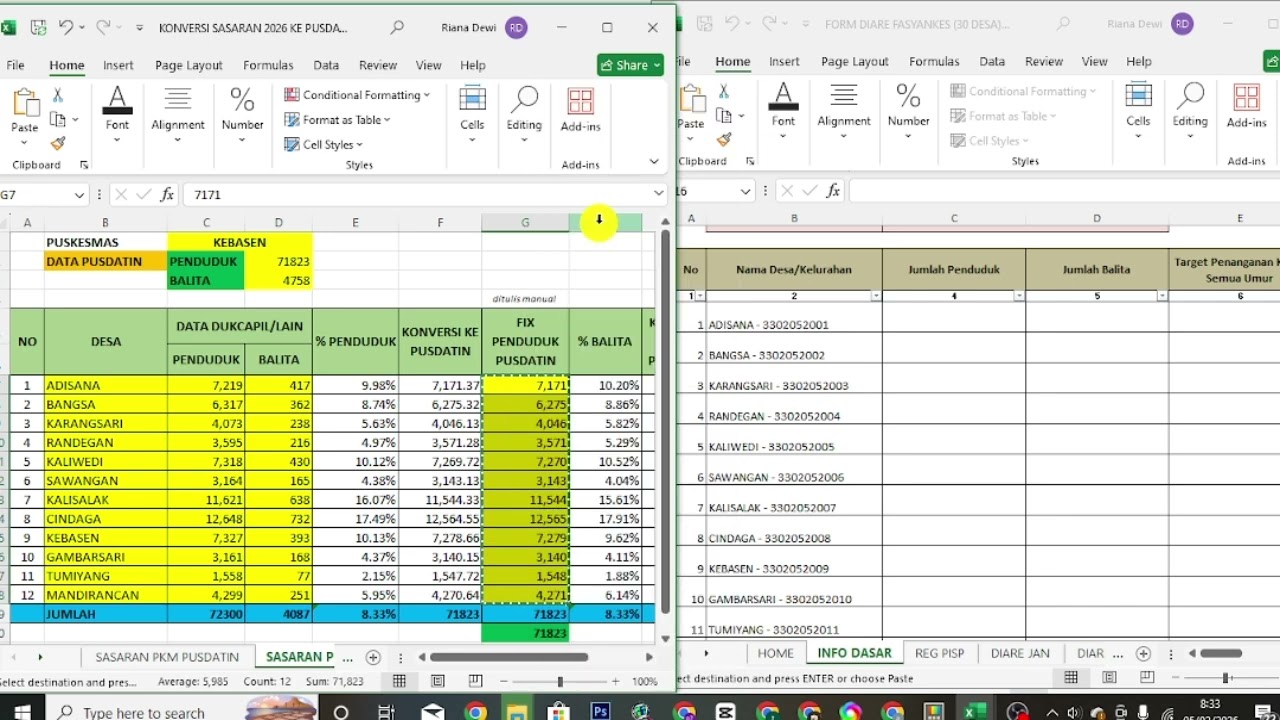
Task: Open filter dropdown under column 2 header
Action: click(876, 296)
